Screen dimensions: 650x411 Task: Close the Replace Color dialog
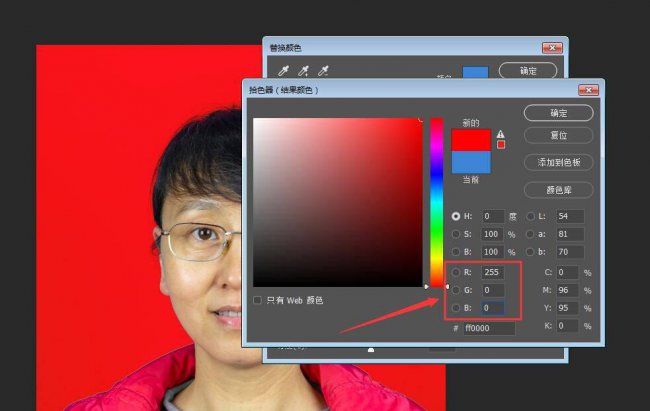pos(552,48)
